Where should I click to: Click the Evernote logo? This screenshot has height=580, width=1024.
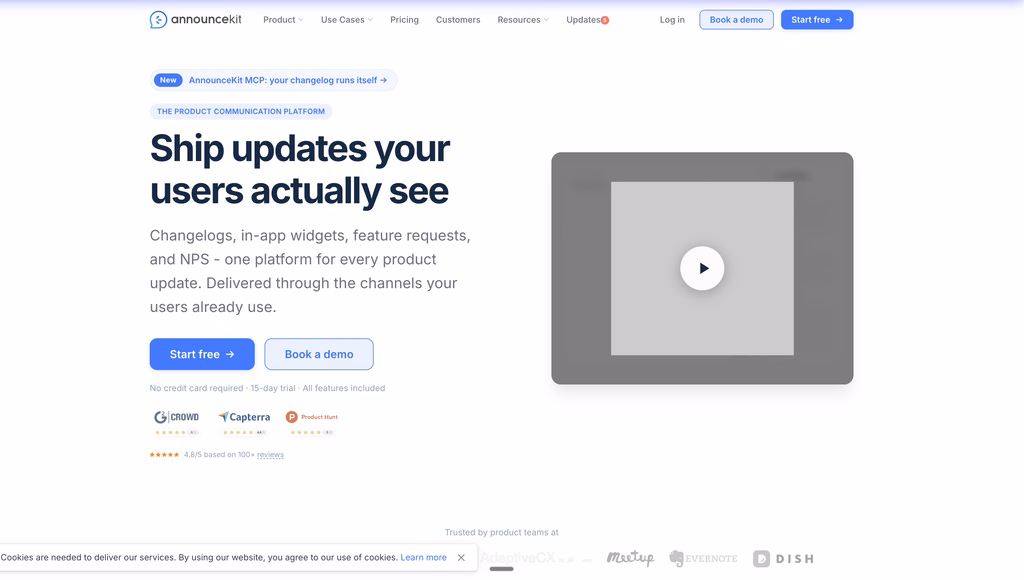(x=703, y=558)
